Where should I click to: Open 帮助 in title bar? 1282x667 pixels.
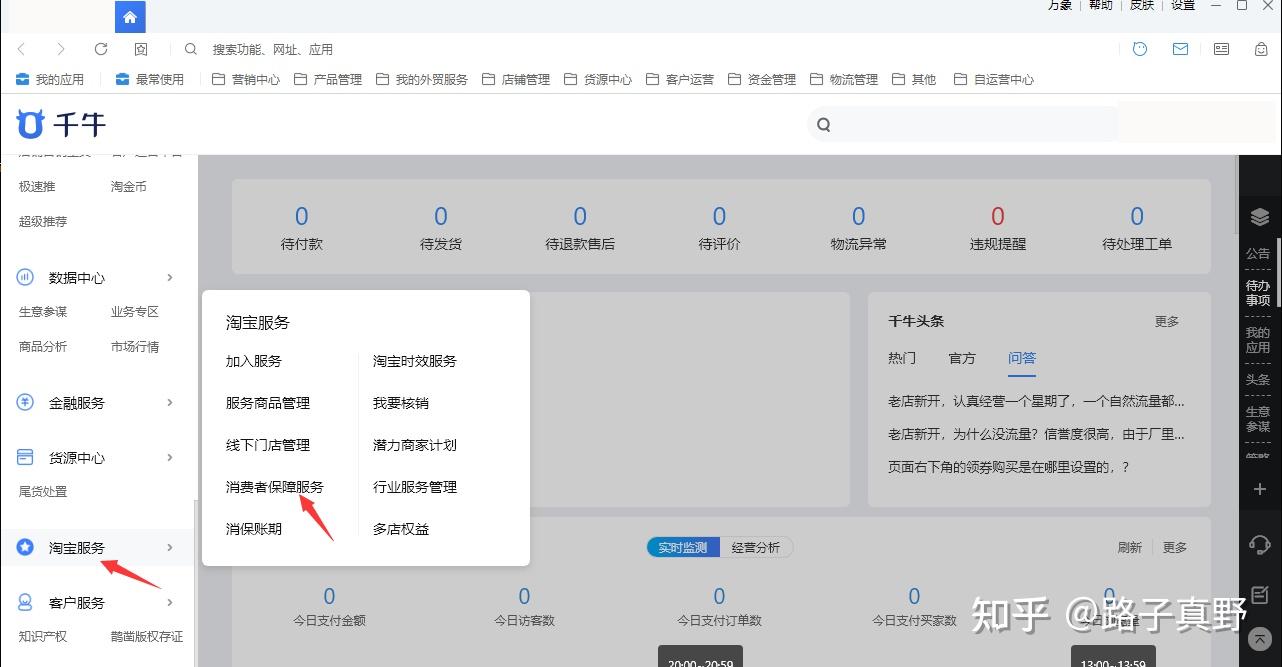pyautogui.click(x=1101, y=5)
